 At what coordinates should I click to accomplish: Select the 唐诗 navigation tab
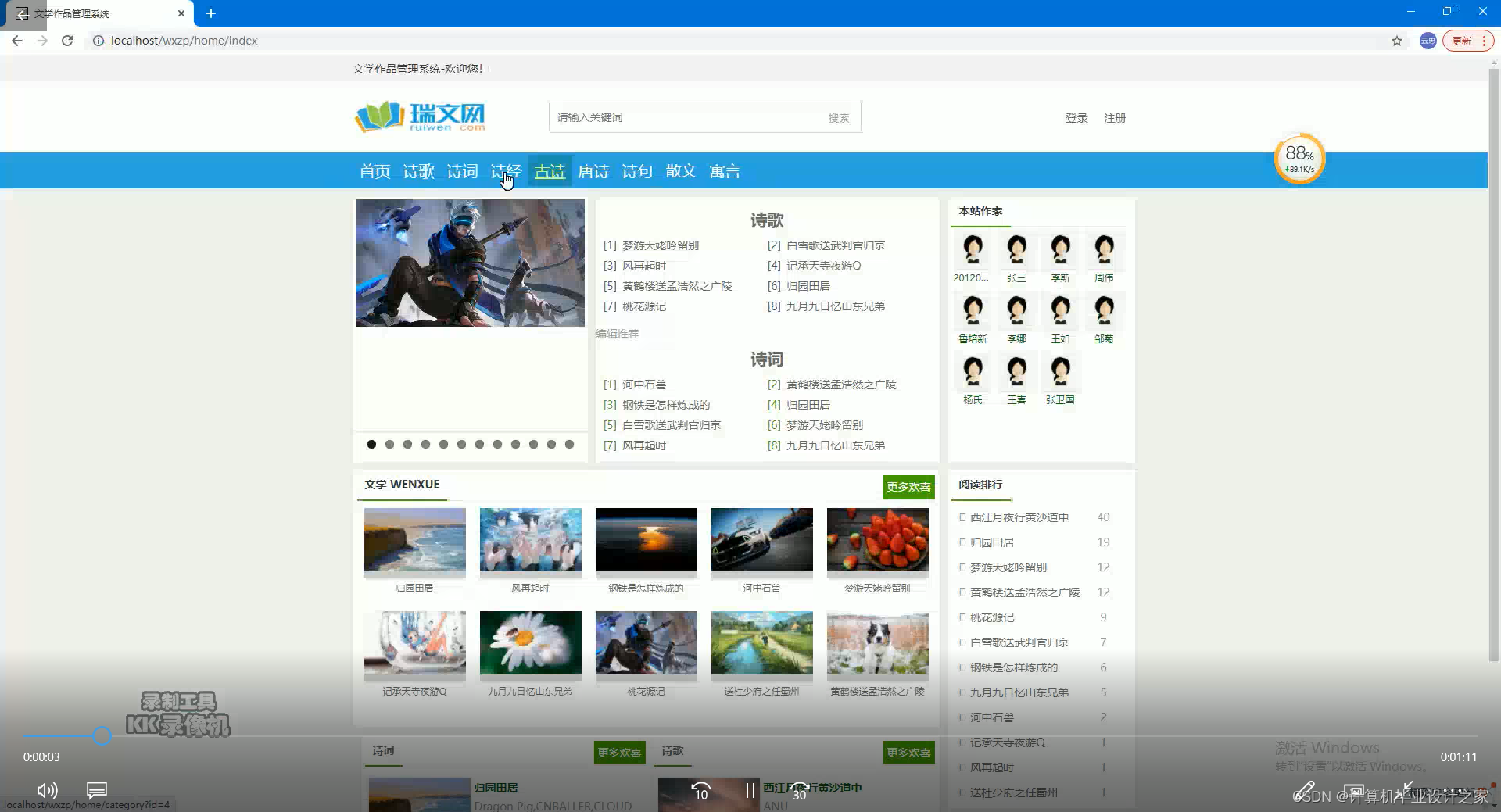(593, 171)
